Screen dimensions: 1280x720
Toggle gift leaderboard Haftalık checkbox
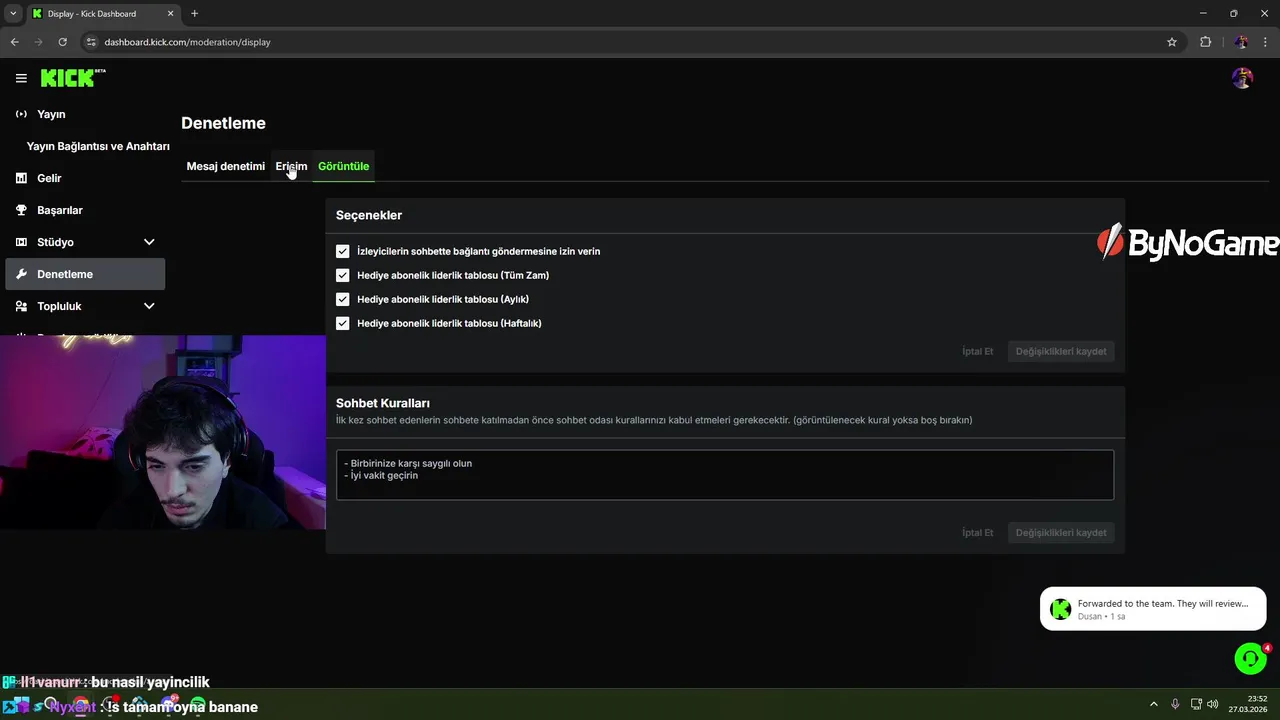pos(343,323)
